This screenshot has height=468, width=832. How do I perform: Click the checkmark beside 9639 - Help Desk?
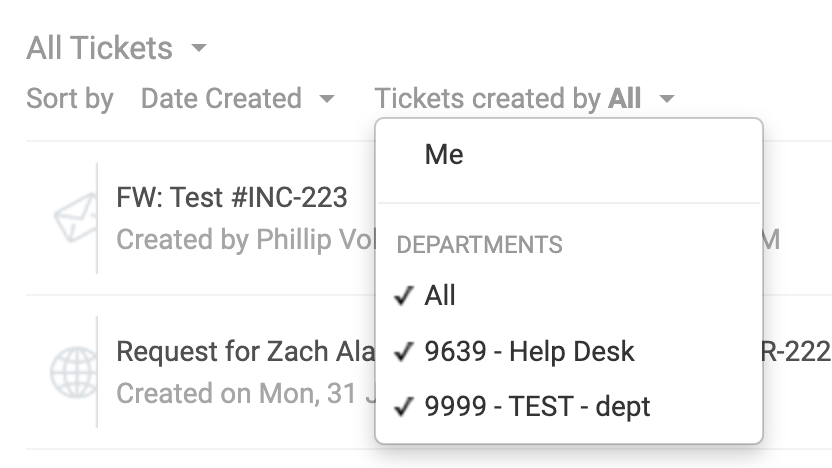point(404,351)
